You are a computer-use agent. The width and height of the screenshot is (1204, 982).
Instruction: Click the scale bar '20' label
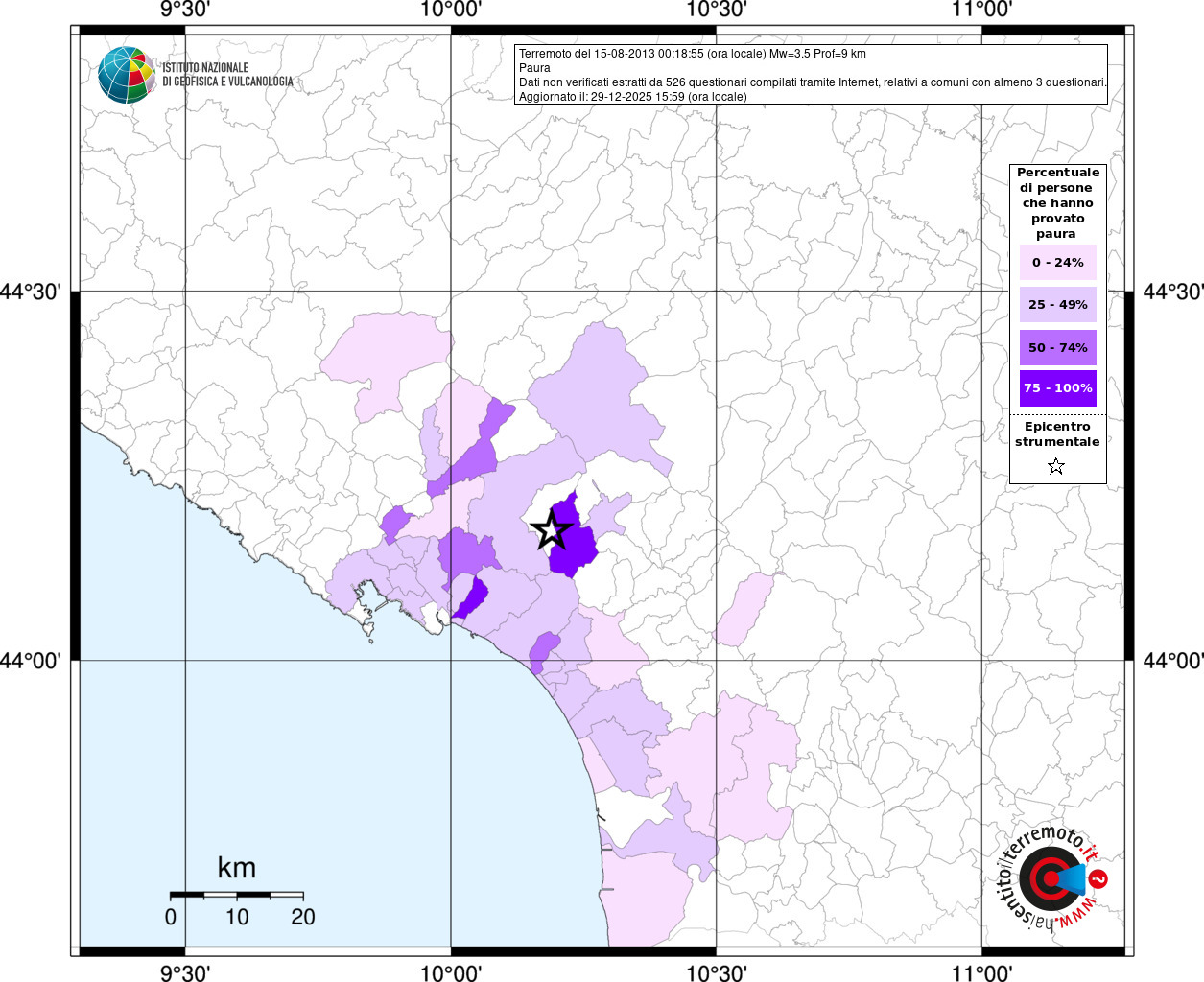pos(303,917)
